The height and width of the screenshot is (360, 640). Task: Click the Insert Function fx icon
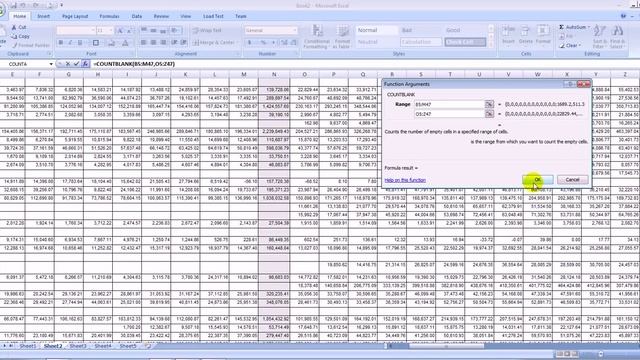[x=85, y=64]
